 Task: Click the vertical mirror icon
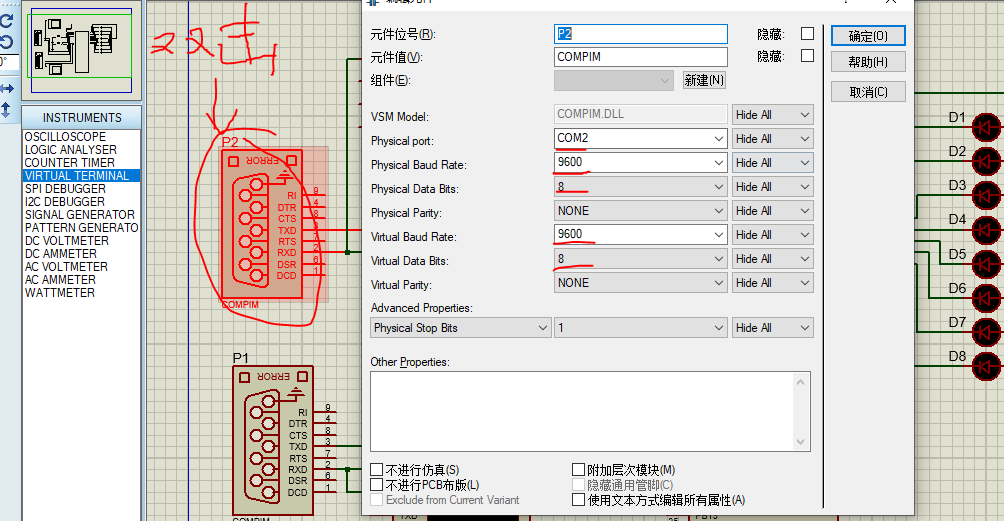click(x=6, y=110)
